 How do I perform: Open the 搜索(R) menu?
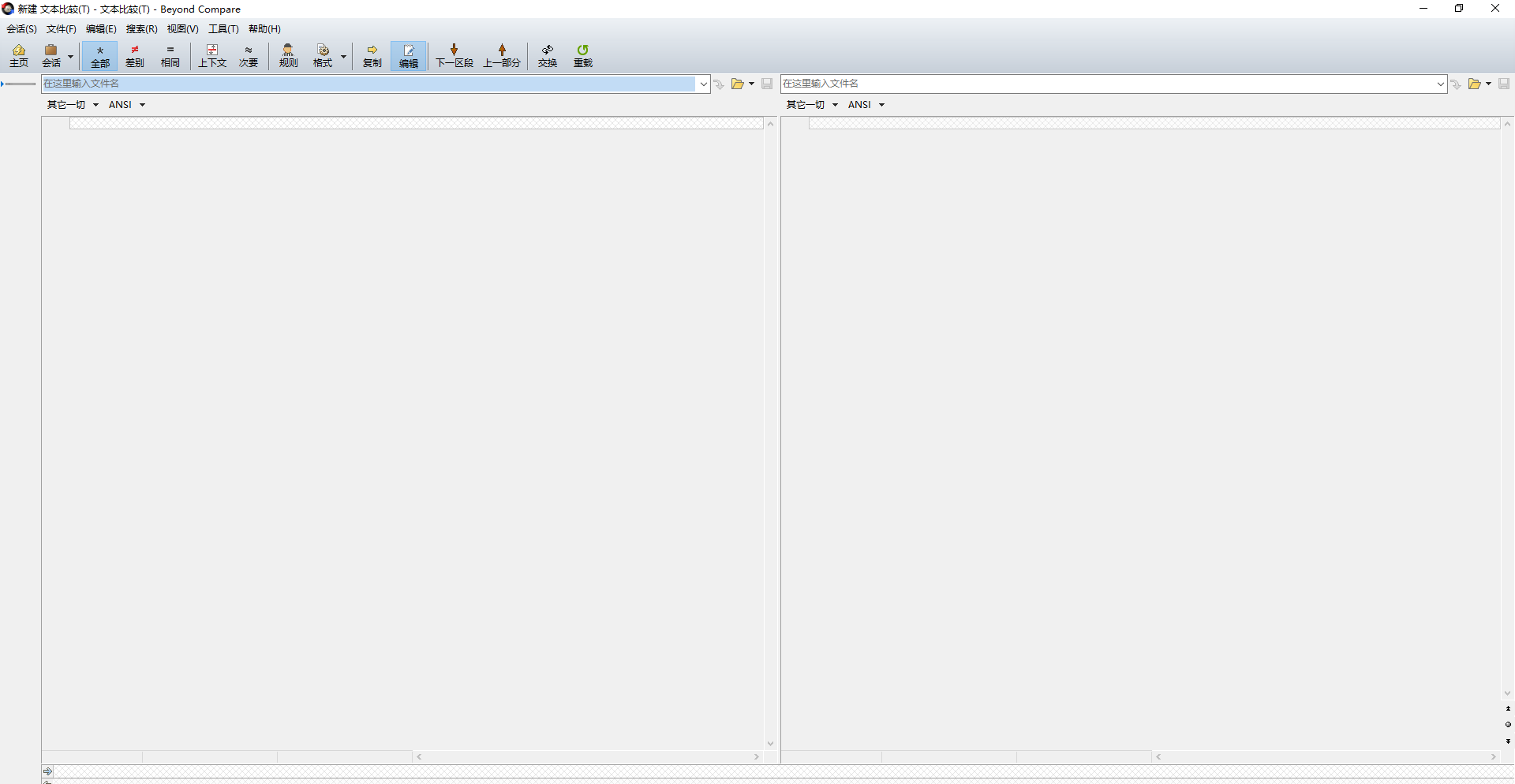point(141,29)
